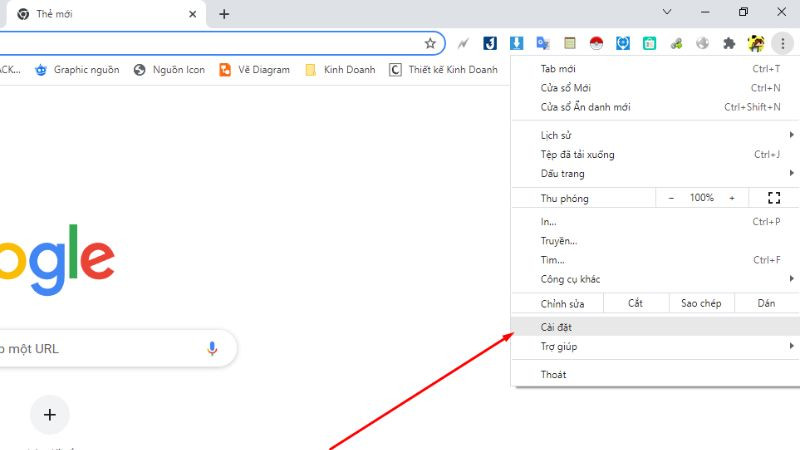The width and height of the screenshot is (800, 450).
Task: Select 'Tab mới' in the menu
Action: tap(655, 69)
